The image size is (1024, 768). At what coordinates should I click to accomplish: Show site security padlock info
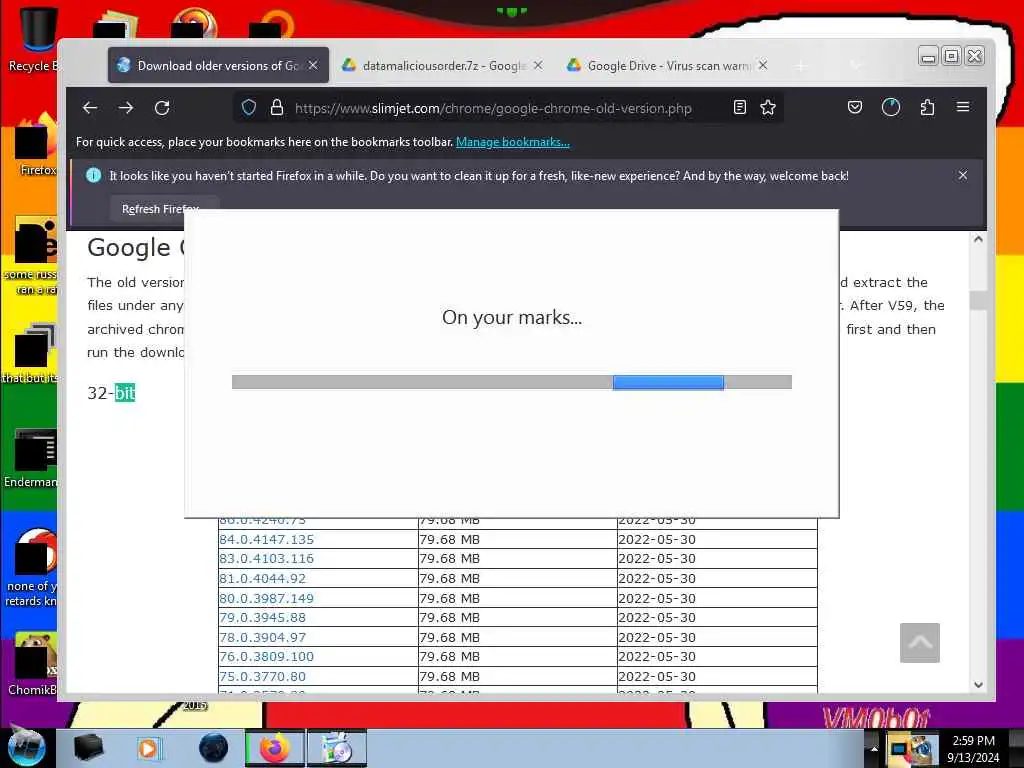click(x=277, y=108)
